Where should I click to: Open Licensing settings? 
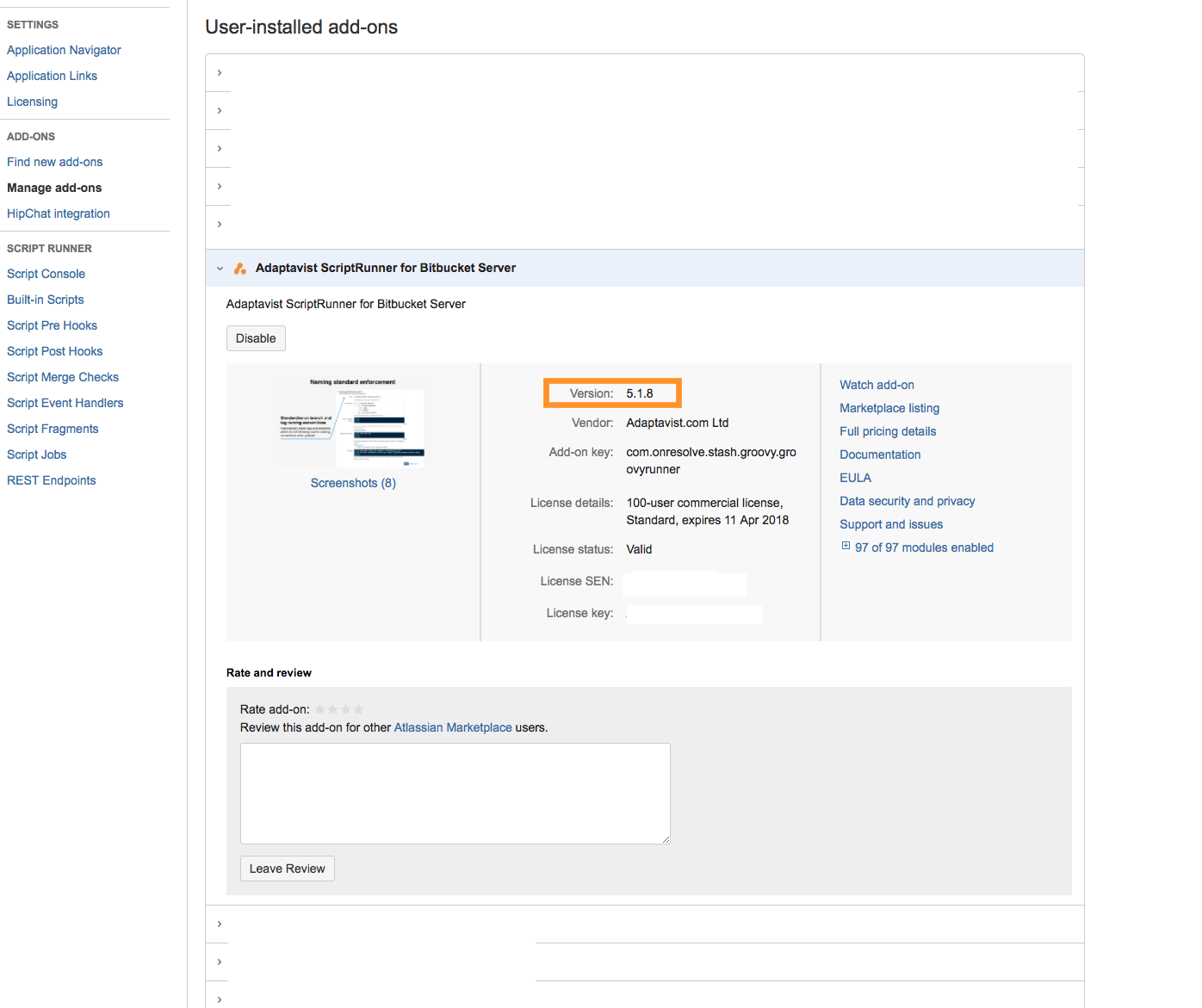[x=32, y=101]
